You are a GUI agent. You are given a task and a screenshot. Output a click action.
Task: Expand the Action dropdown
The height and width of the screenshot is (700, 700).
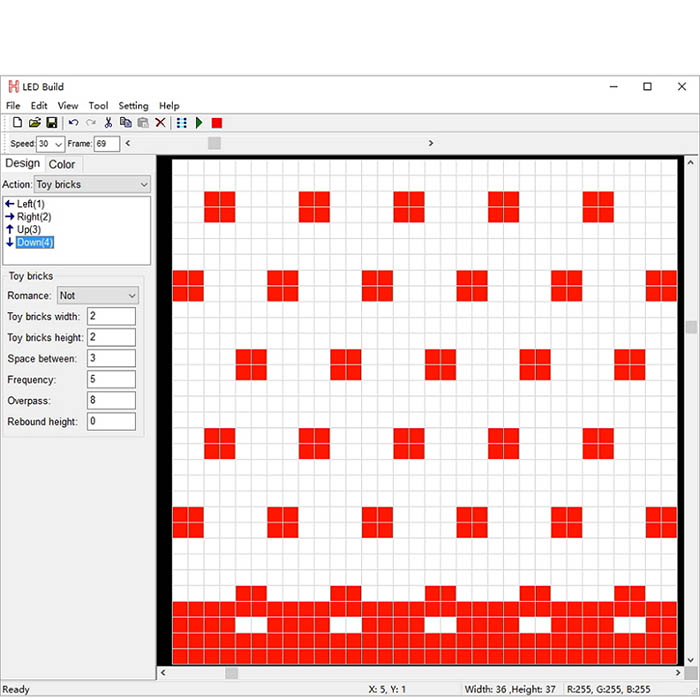pyautogui.click(x=144, y=184)
